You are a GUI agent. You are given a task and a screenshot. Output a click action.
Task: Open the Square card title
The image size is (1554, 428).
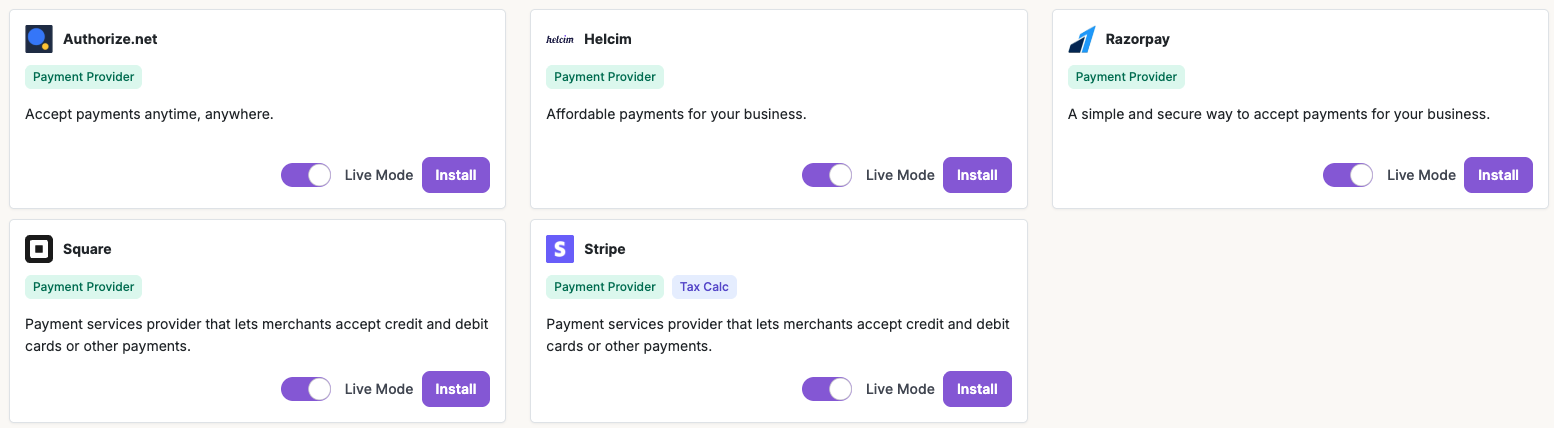point(87,249)
